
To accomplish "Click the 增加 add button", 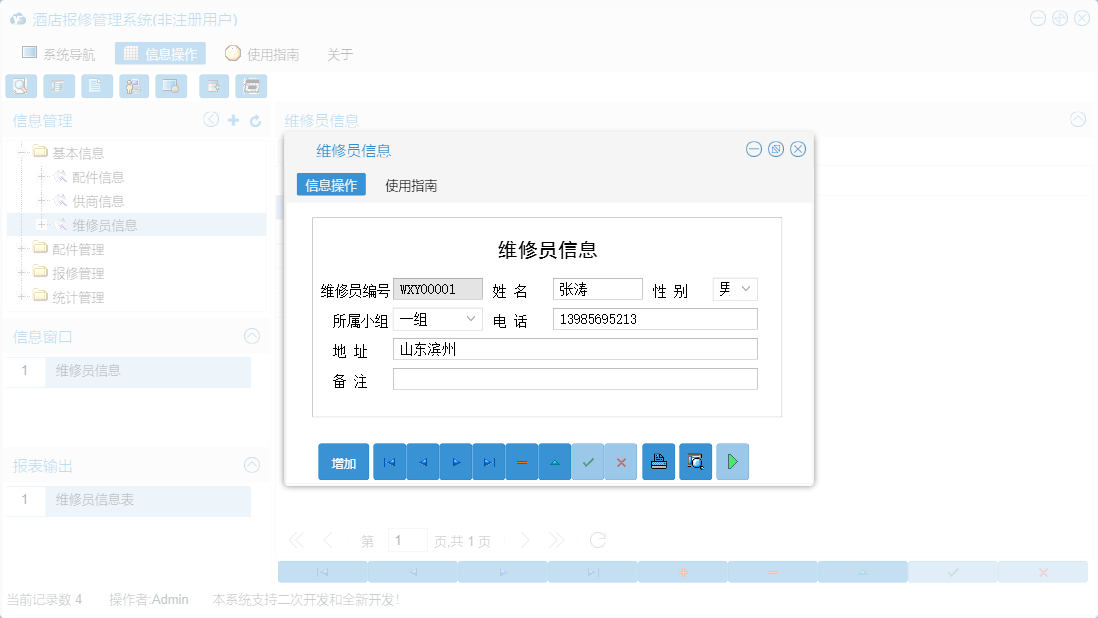I will point(344,461).
